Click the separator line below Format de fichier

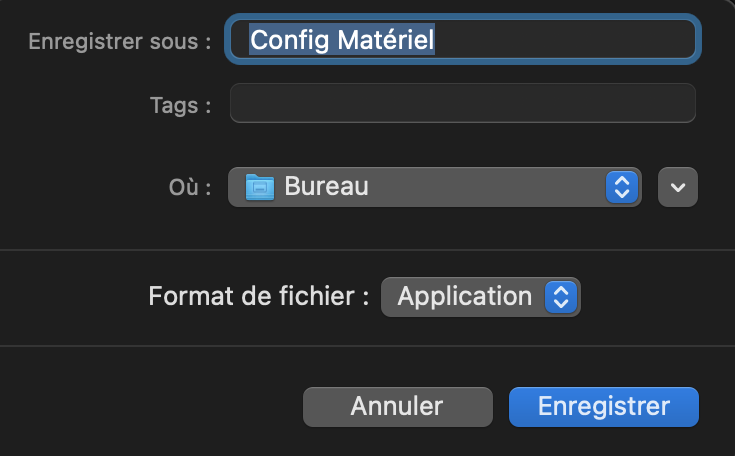[367, 346]
